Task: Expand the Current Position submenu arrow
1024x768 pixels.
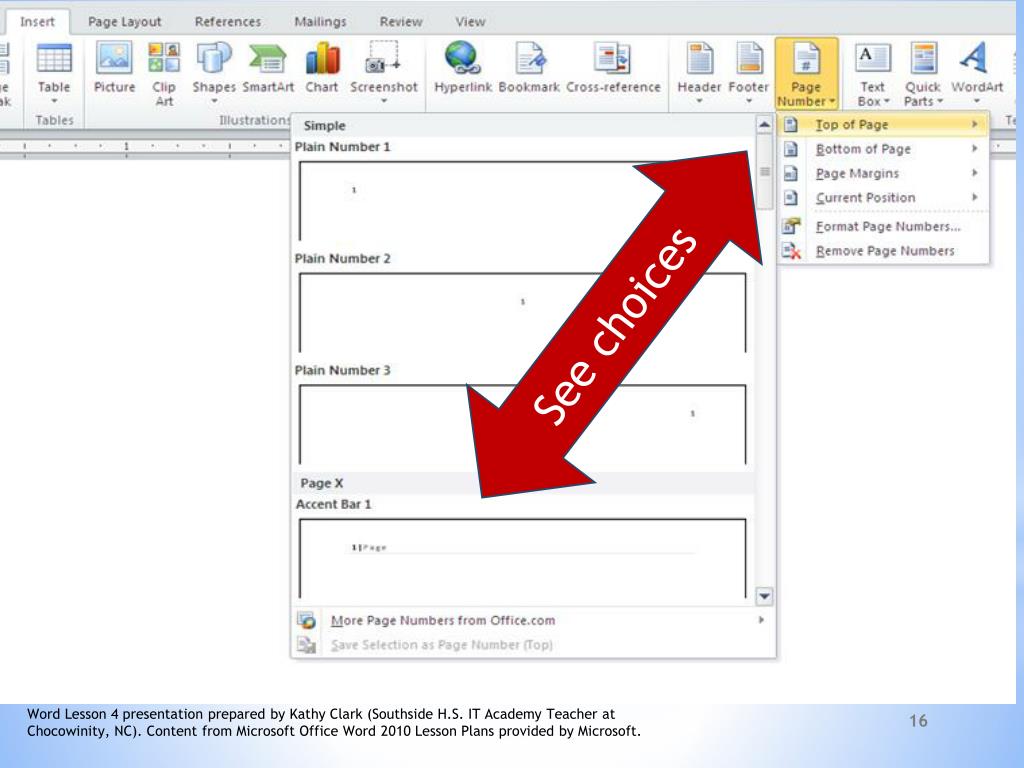Action: click(x=974, y=197)
